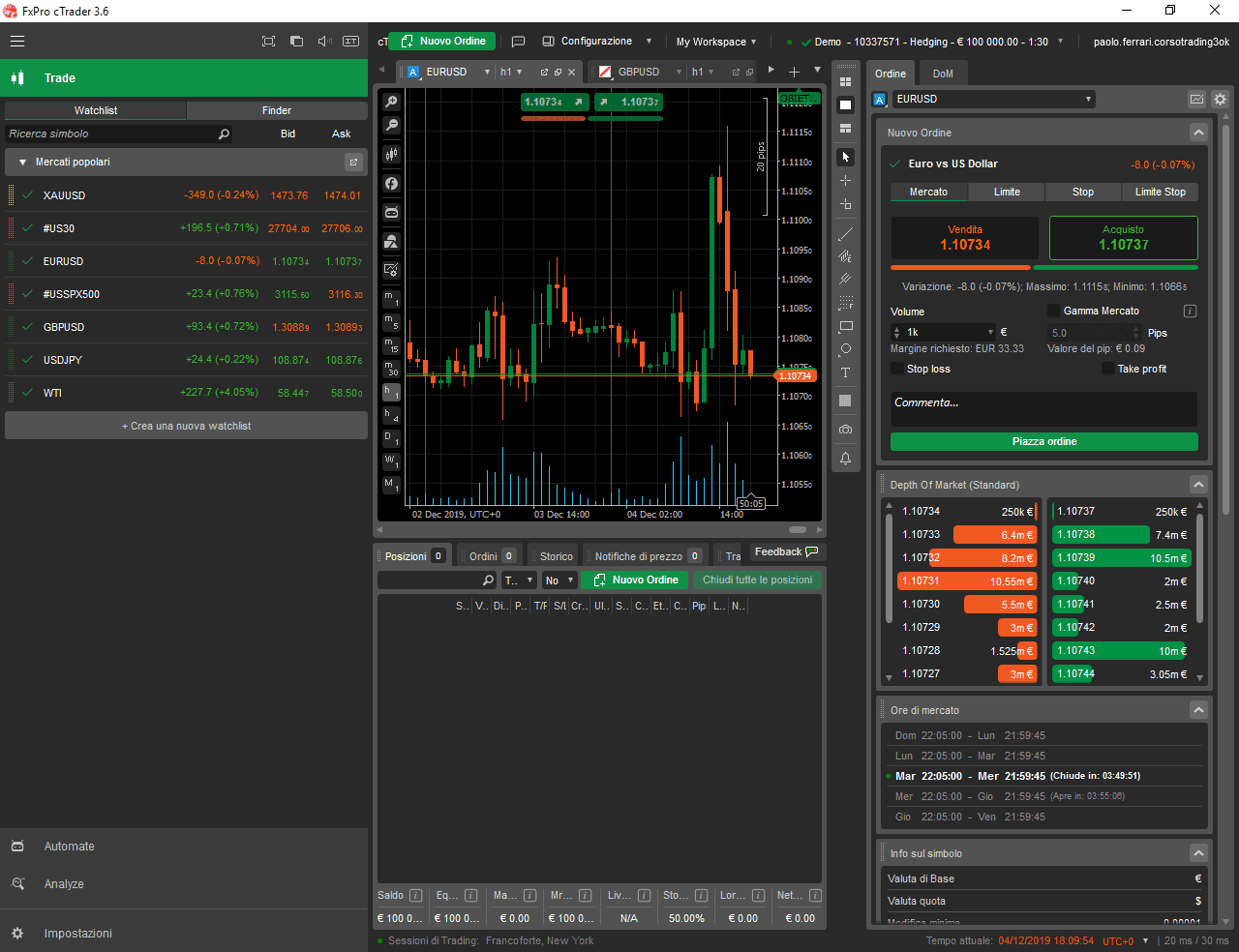Click the sound speaker icon in header
This screenshot has height=952, width=1239.
tap(324, 41)
